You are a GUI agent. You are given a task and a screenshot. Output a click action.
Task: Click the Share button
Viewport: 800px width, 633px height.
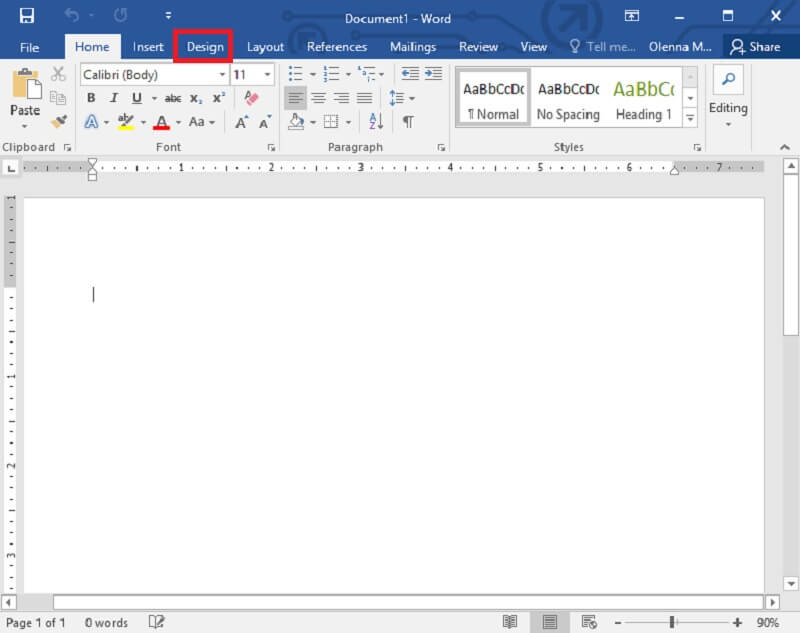pos(755,46)
